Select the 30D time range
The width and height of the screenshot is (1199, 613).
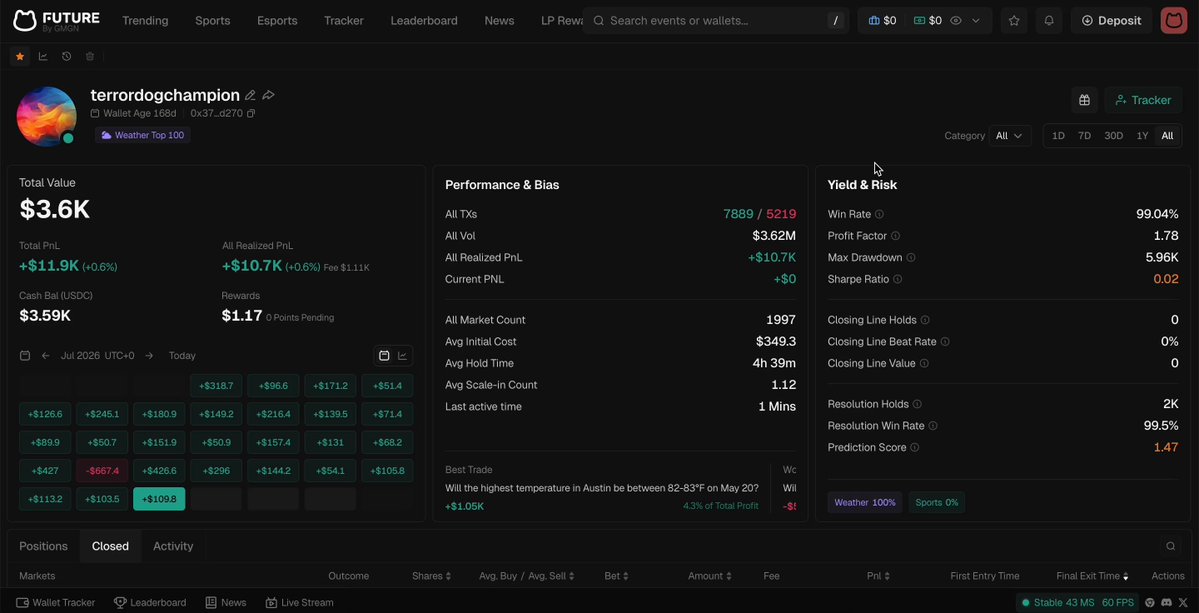[1113, 135]
